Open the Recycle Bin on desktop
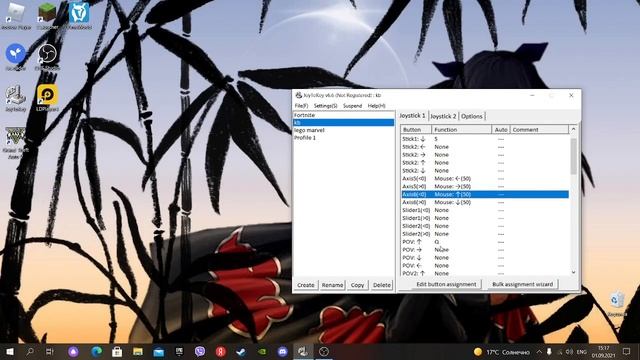The image size is (640, 360). (x=617, y=304)
